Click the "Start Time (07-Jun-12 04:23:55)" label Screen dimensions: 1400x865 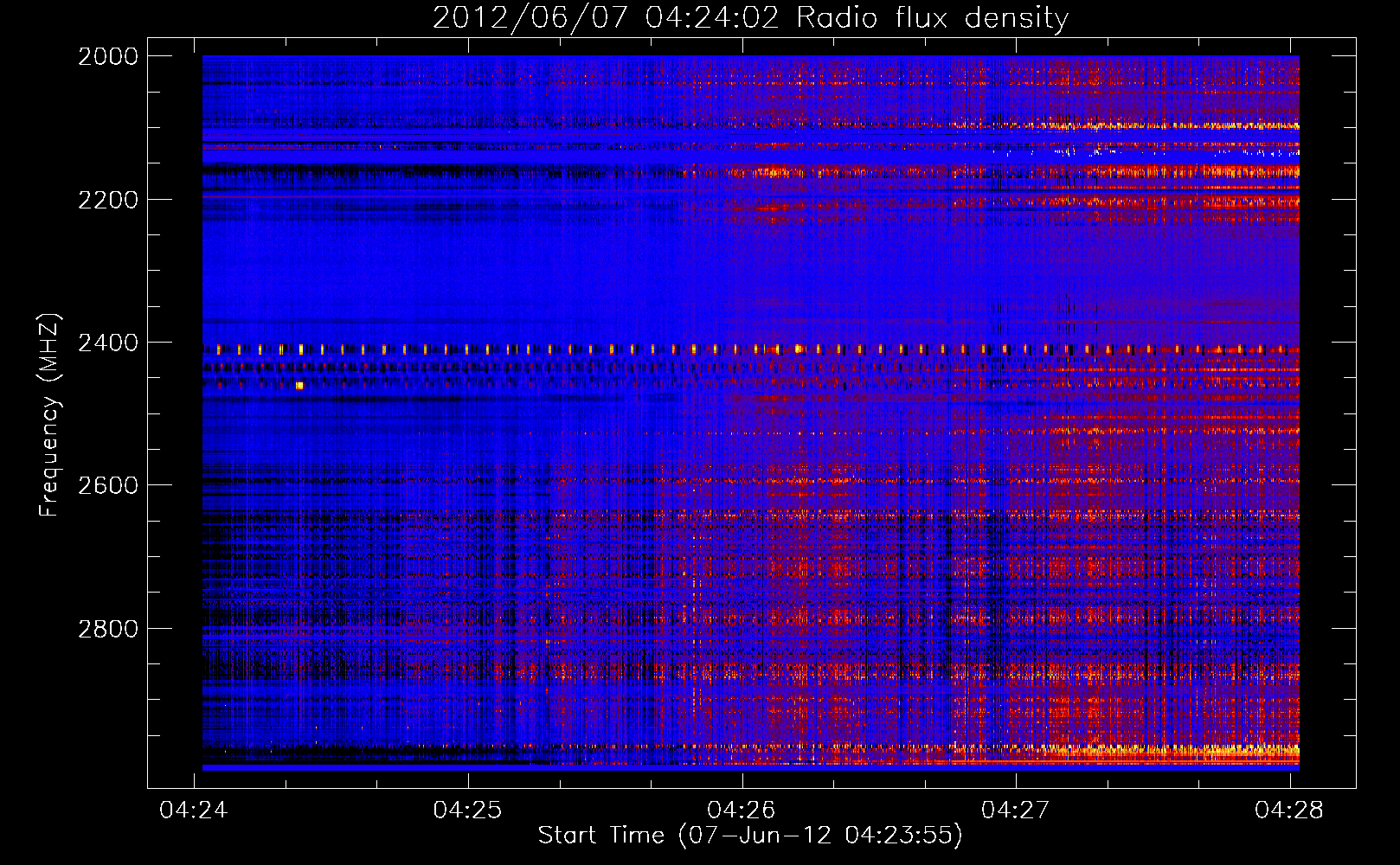tap(750, 836)
